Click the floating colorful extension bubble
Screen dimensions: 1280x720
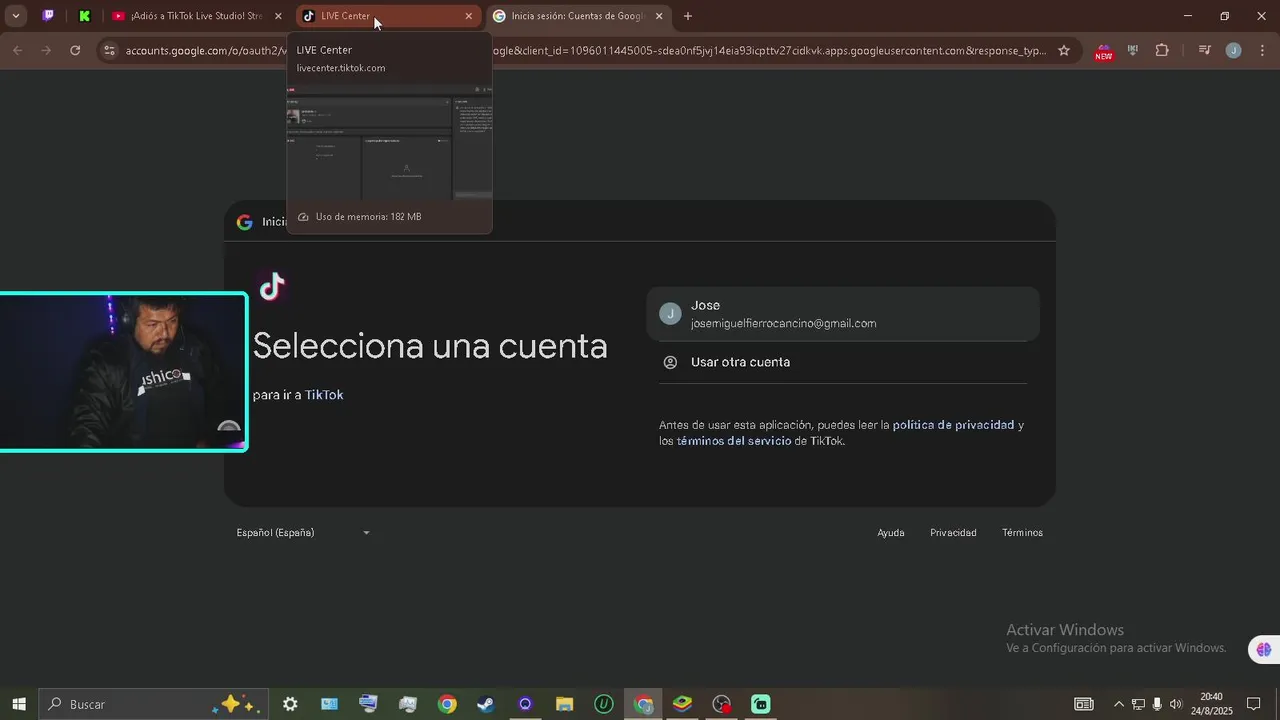[x=1263, y=650]
